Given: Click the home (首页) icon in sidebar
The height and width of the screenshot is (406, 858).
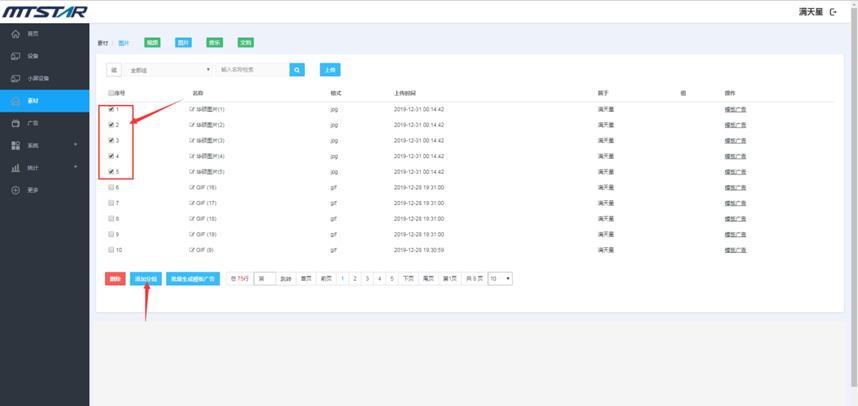Looking at the screenshot, I should tap(15, 34).
